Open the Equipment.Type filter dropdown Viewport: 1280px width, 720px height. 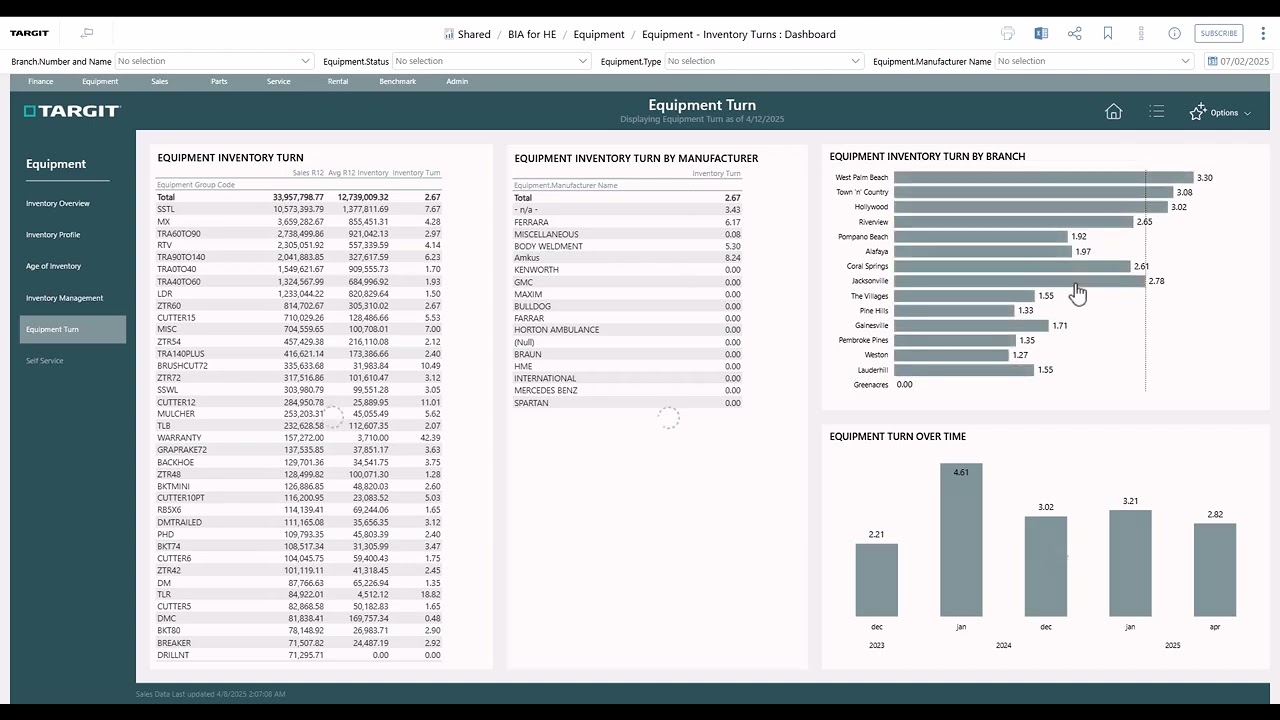pos(763,61)
